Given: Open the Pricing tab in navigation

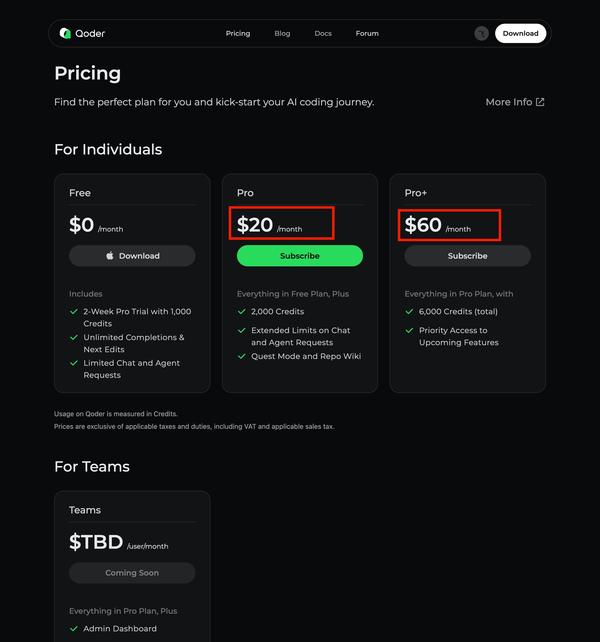Looking at the screenshot, I should [x=238, y=33].
